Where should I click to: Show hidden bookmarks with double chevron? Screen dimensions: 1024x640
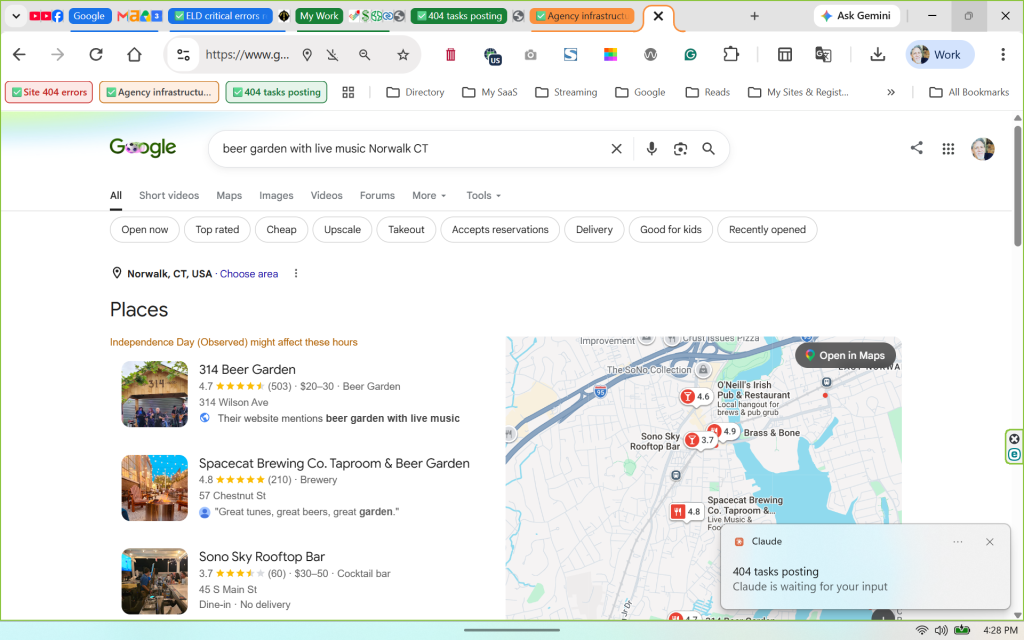pyautogui.click(x=890, y=93)
